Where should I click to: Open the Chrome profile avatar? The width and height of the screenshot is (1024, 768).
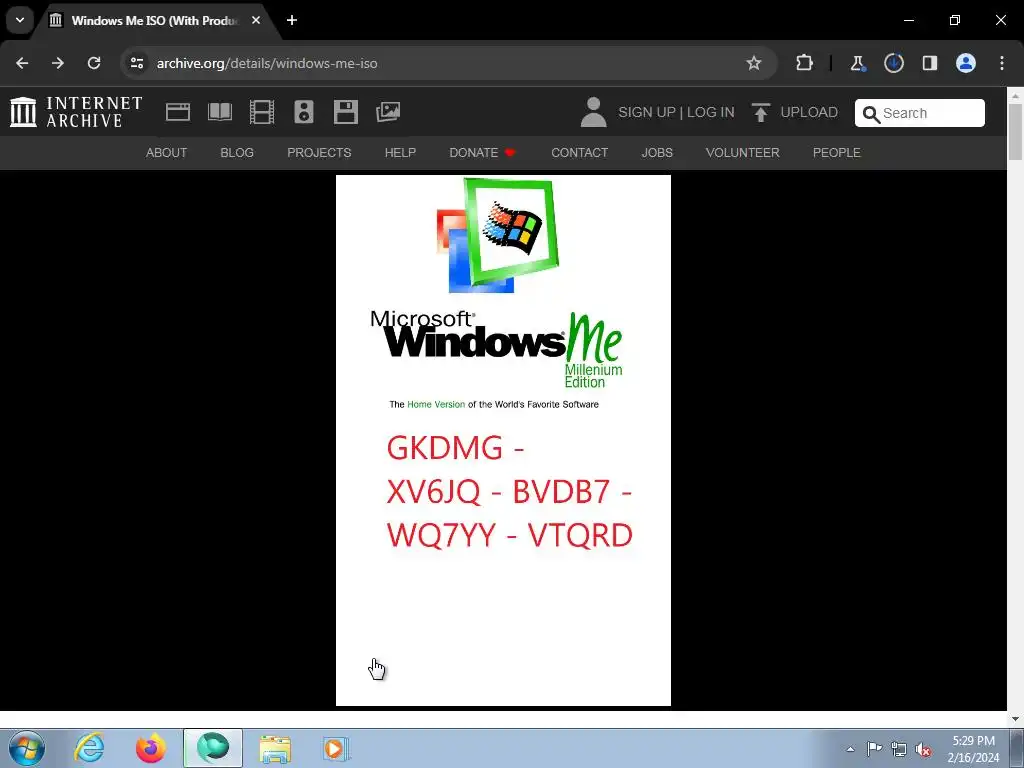click(x=966, y=63)
